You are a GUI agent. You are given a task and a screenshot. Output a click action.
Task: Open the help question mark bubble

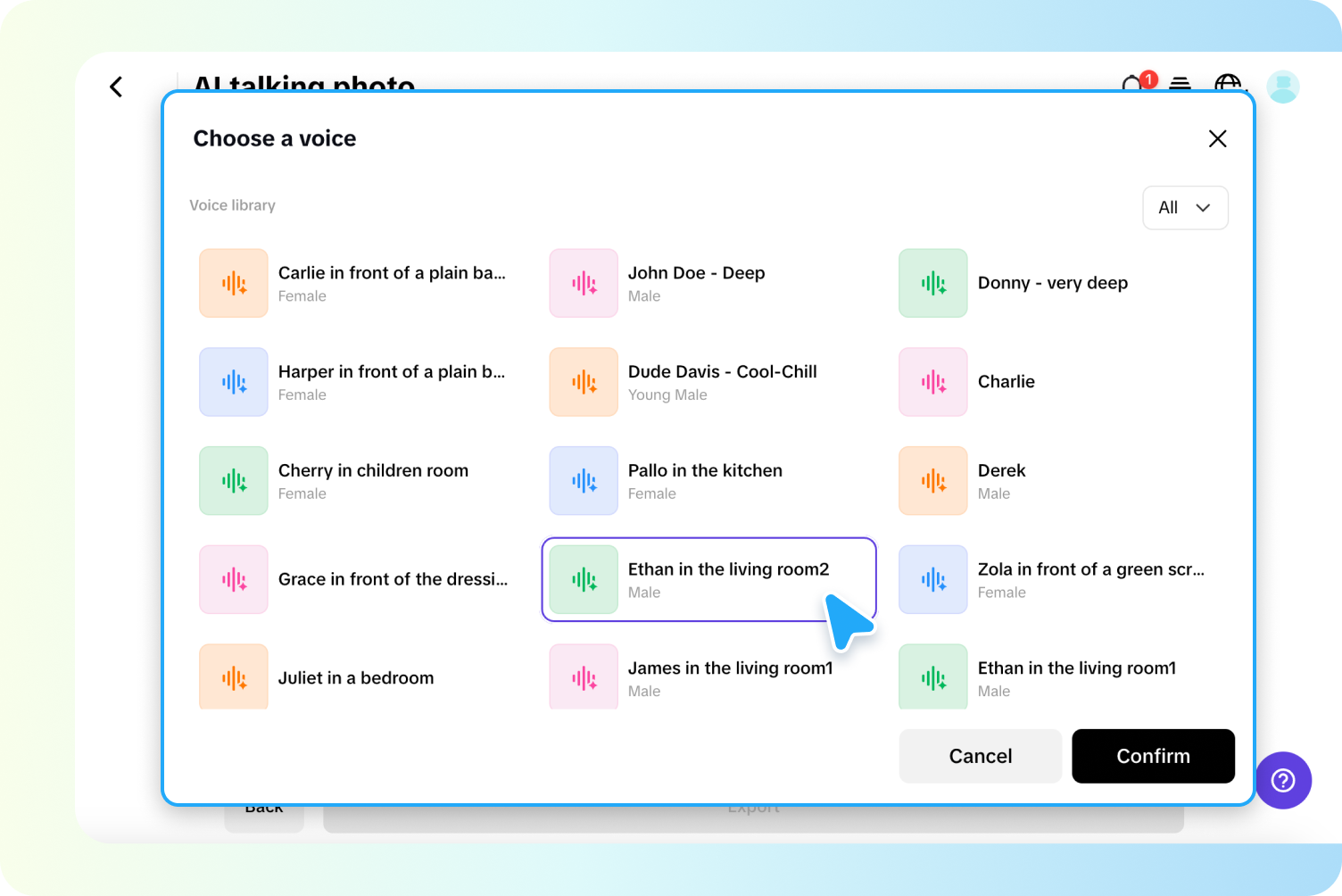(x=1283, y=780)
